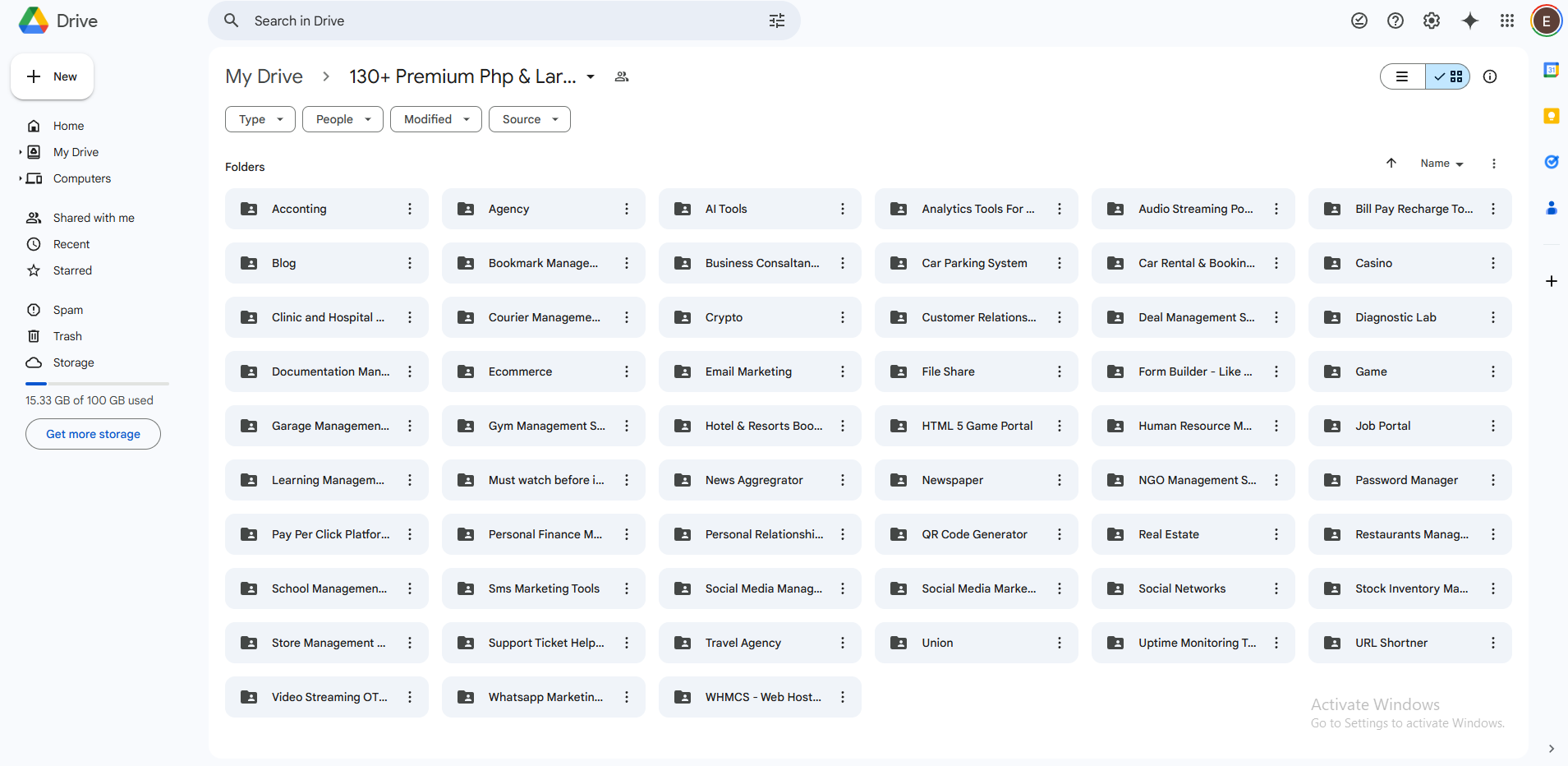
Task: Expand Computers tree arrow
Action: (21, 178)
